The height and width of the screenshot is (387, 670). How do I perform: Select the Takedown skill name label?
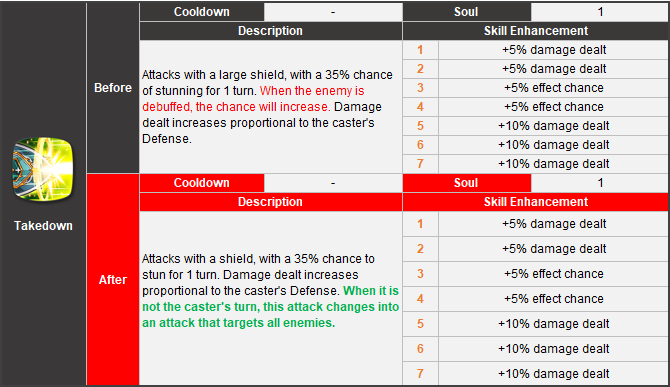(x=43, y=226)
